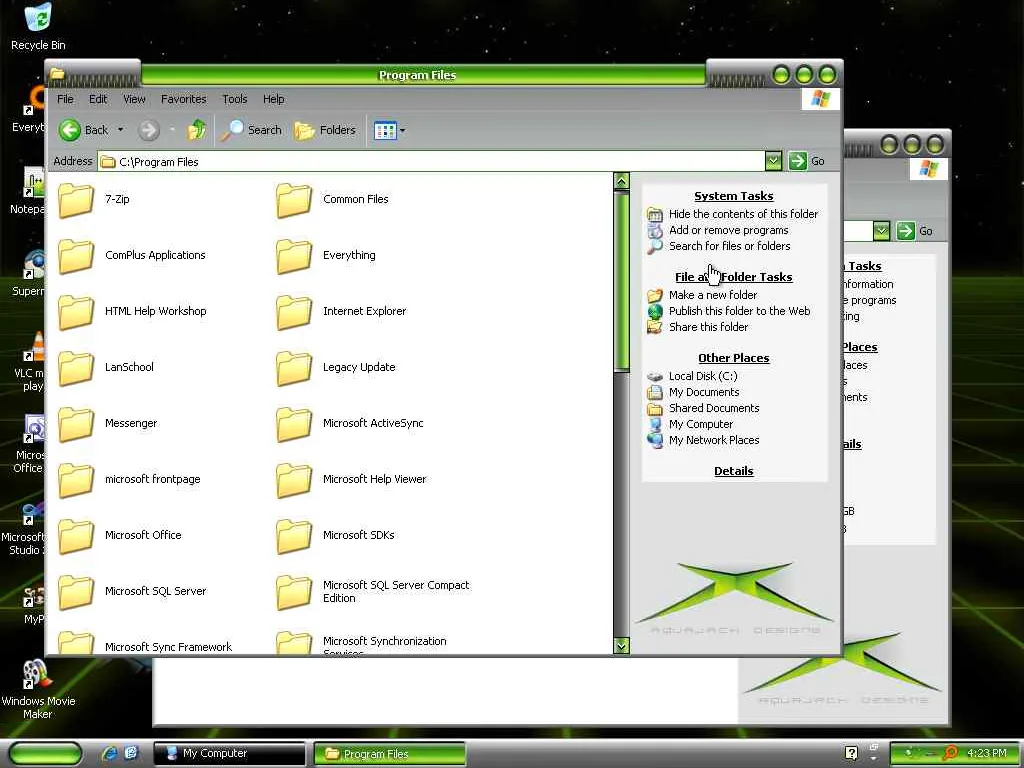Click Add or remove programs link

728,230
